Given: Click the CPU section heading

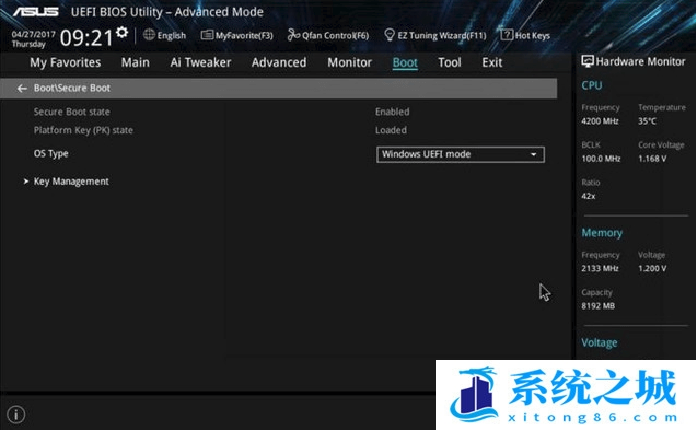Looking at the screenshot, I should pyautogui.click(x=592, y=86).
